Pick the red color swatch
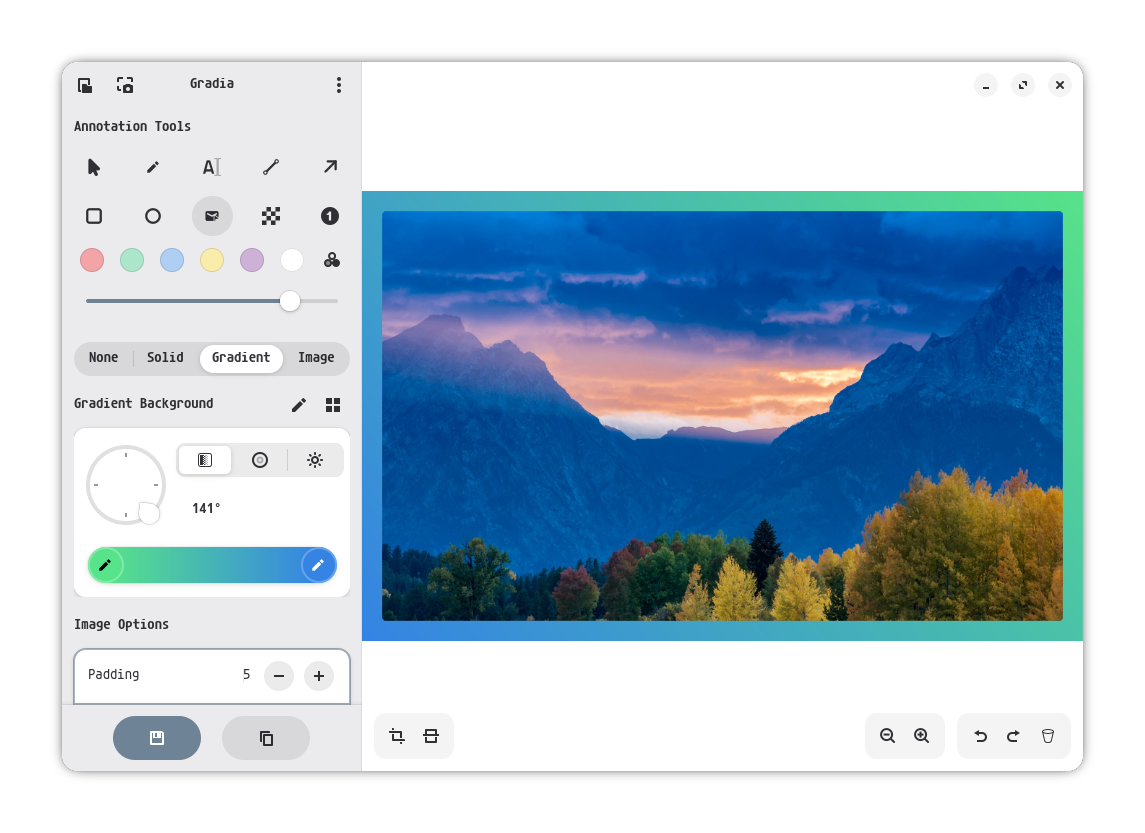 pos(92,260)
